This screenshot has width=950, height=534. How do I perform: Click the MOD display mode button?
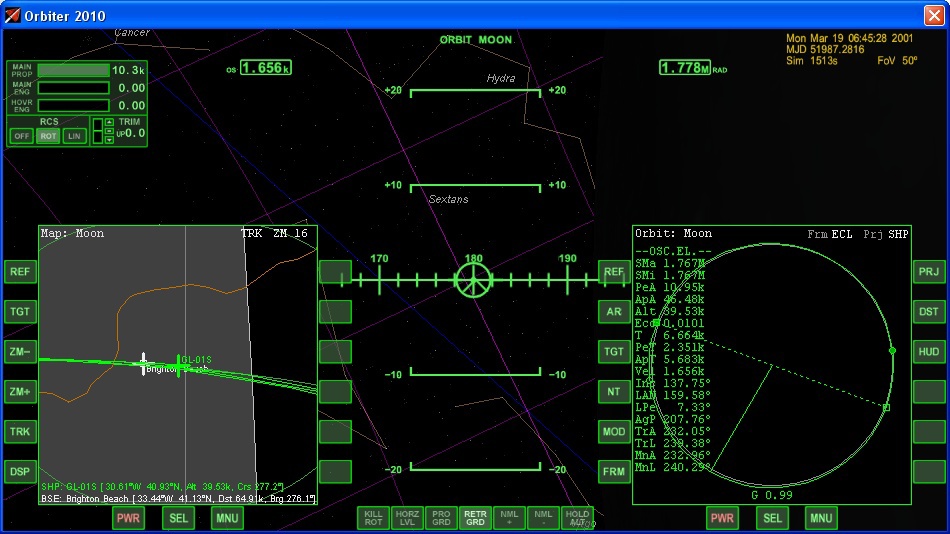(x=614, y=432)
